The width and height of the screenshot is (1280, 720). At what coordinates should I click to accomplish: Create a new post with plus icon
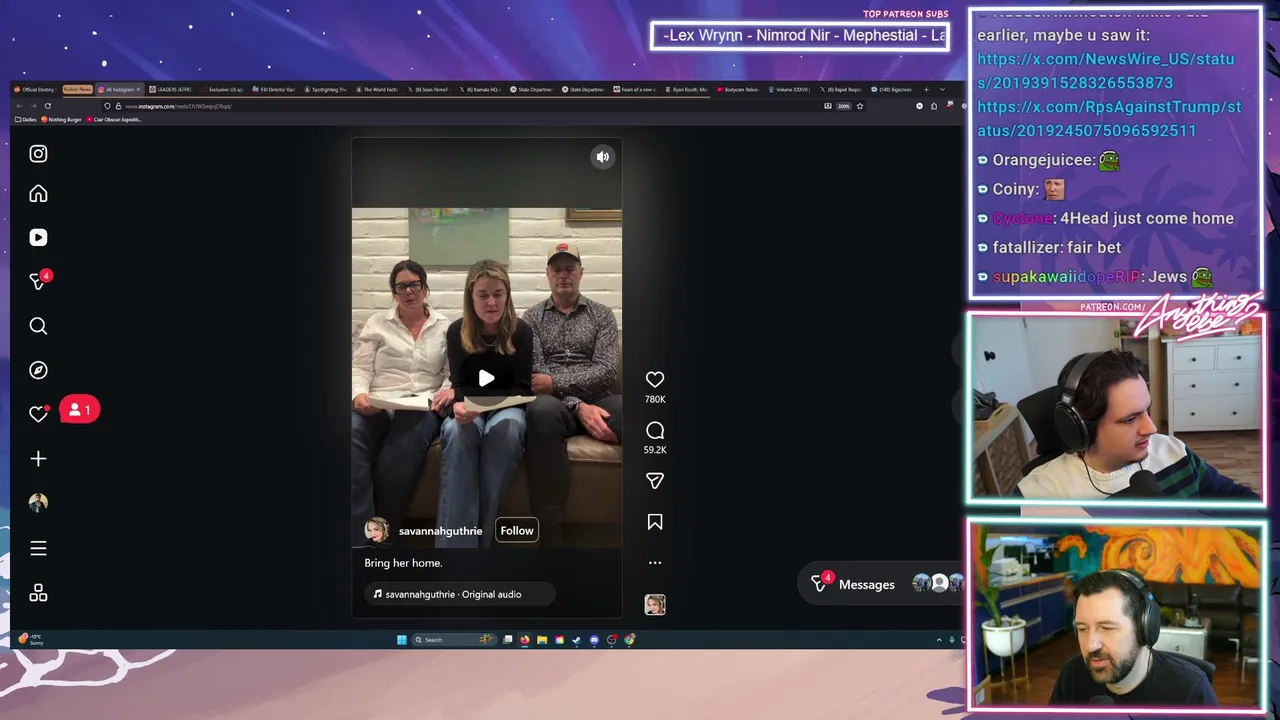coord(38,459)
